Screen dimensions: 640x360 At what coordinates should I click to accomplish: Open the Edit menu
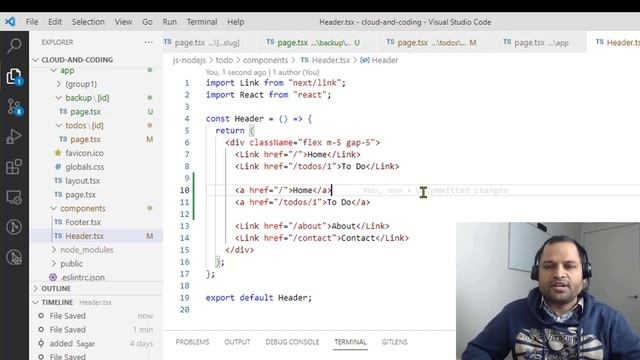55,22
